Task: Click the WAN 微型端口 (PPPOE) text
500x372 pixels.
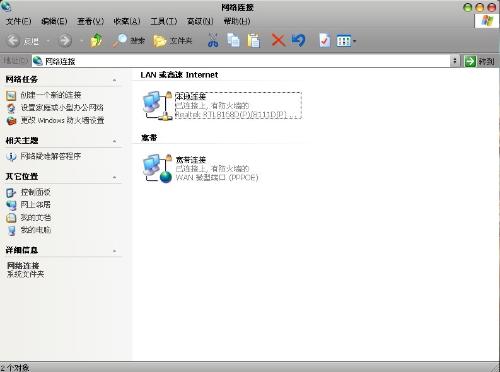Action: 217,177
